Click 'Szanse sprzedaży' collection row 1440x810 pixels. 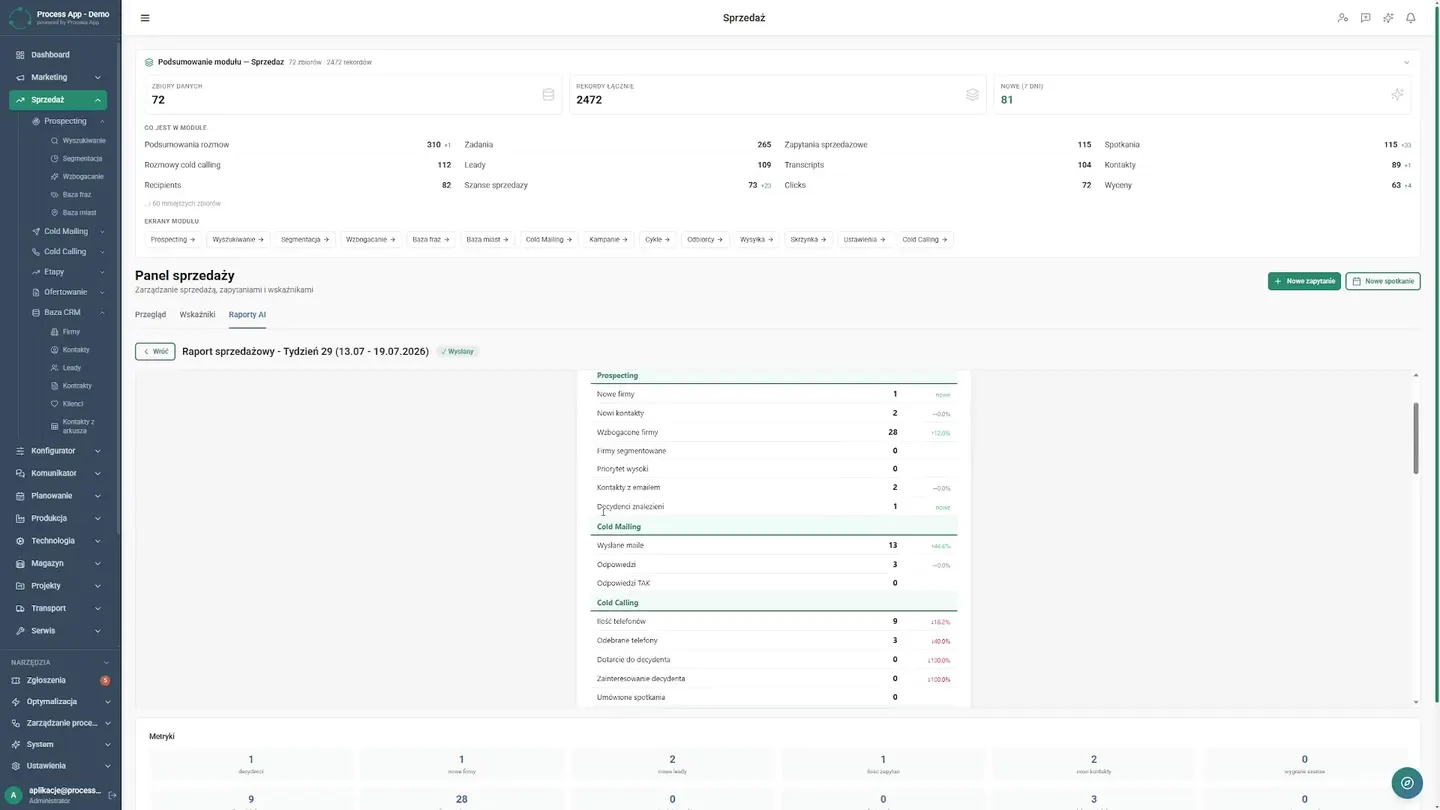pyautogui.click(x=618, y=185)
